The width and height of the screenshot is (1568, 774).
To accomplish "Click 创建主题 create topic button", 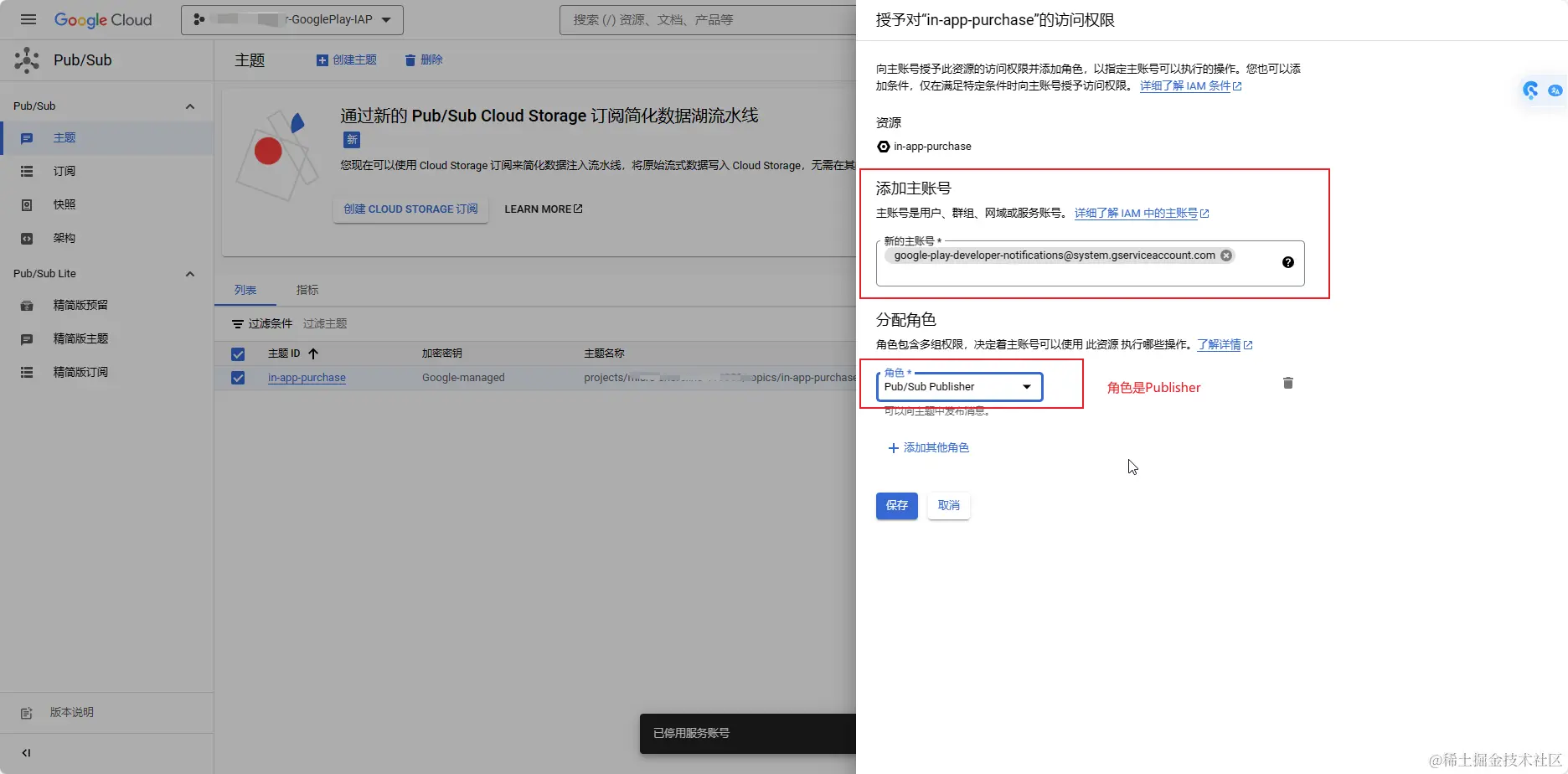I will (x=347, y=60).
